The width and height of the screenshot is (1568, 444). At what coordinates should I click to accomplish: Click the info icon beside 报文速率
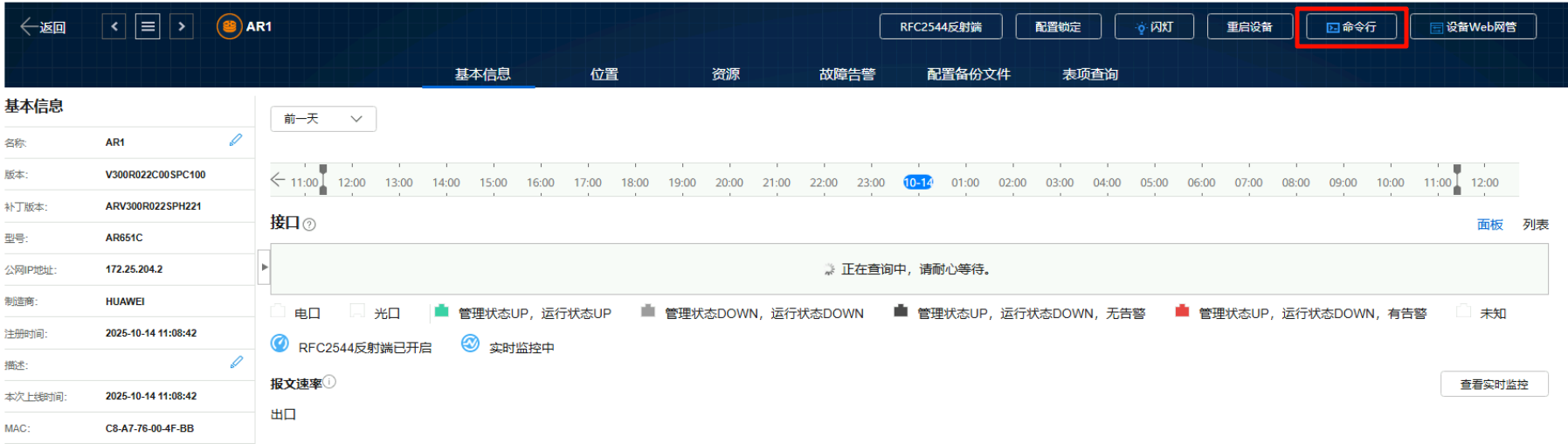[x=329, y=382]
